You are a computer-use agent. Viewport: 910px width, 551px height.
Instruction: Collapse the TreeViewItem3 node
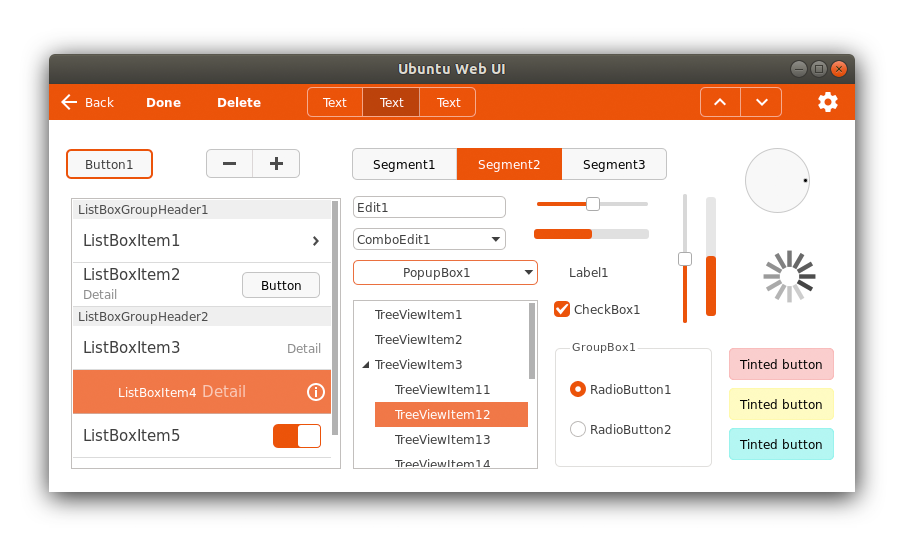[x=366, y=365]
